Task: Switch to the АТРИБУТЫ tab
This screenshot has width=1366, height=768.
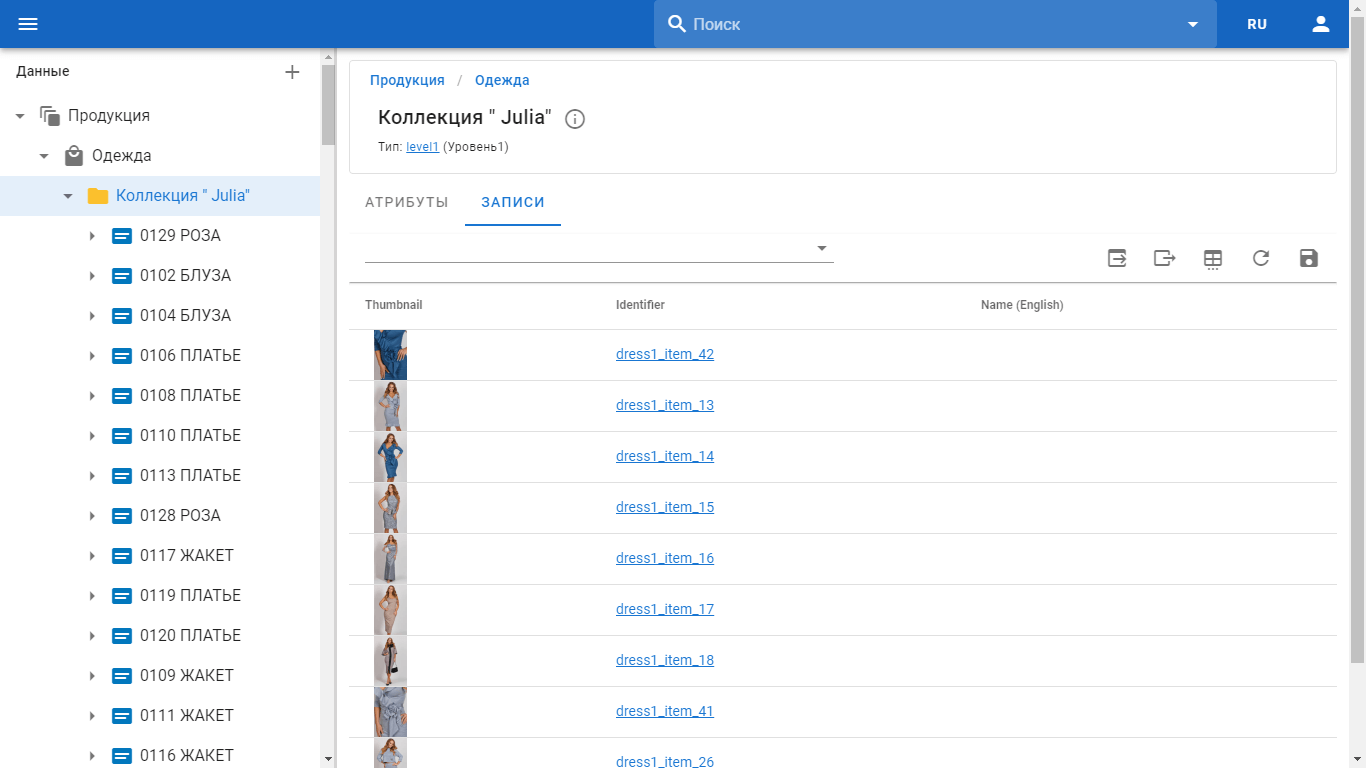Action: [407, 202]
